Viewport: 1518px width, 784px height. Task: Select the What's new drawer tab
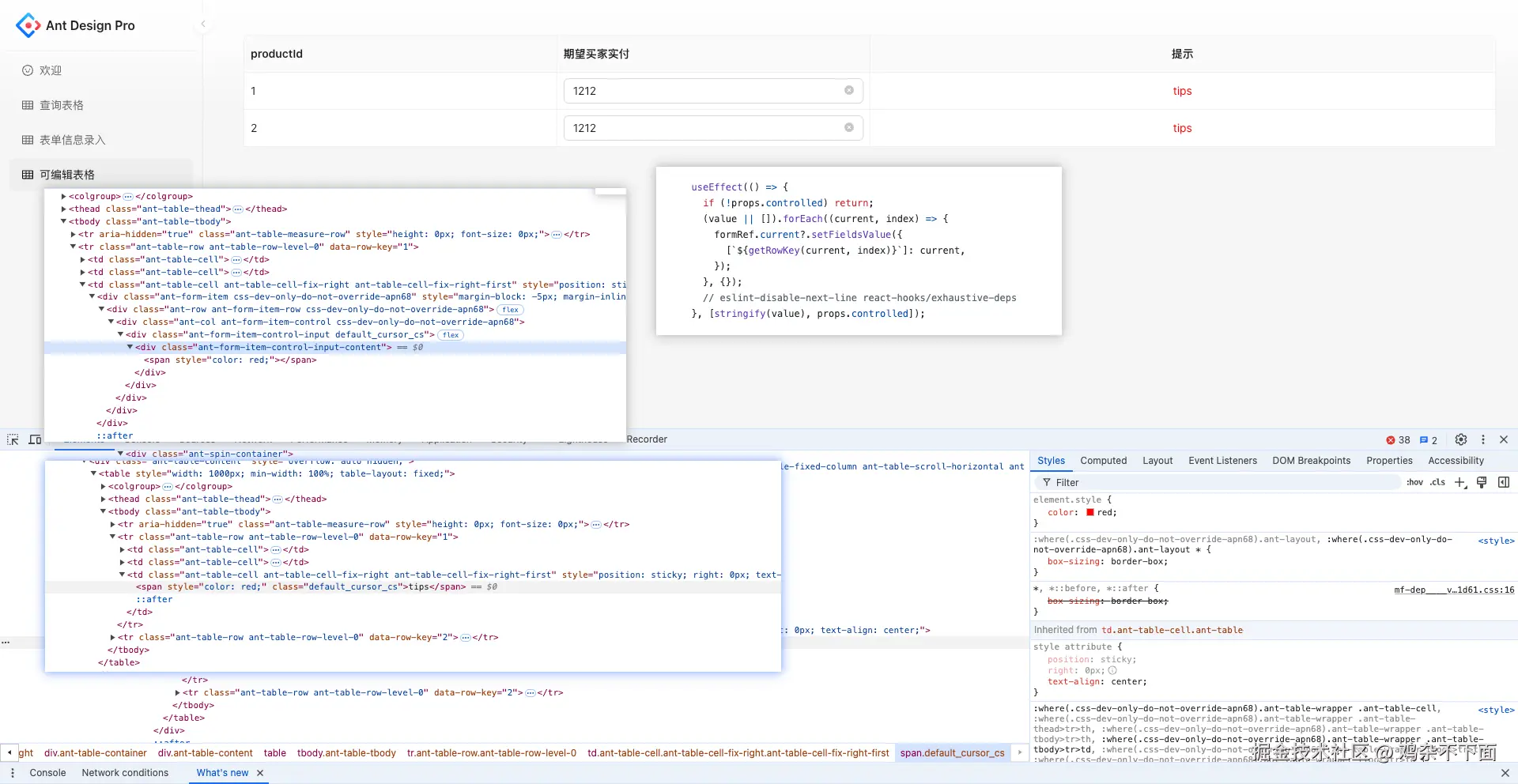[222, 773]
